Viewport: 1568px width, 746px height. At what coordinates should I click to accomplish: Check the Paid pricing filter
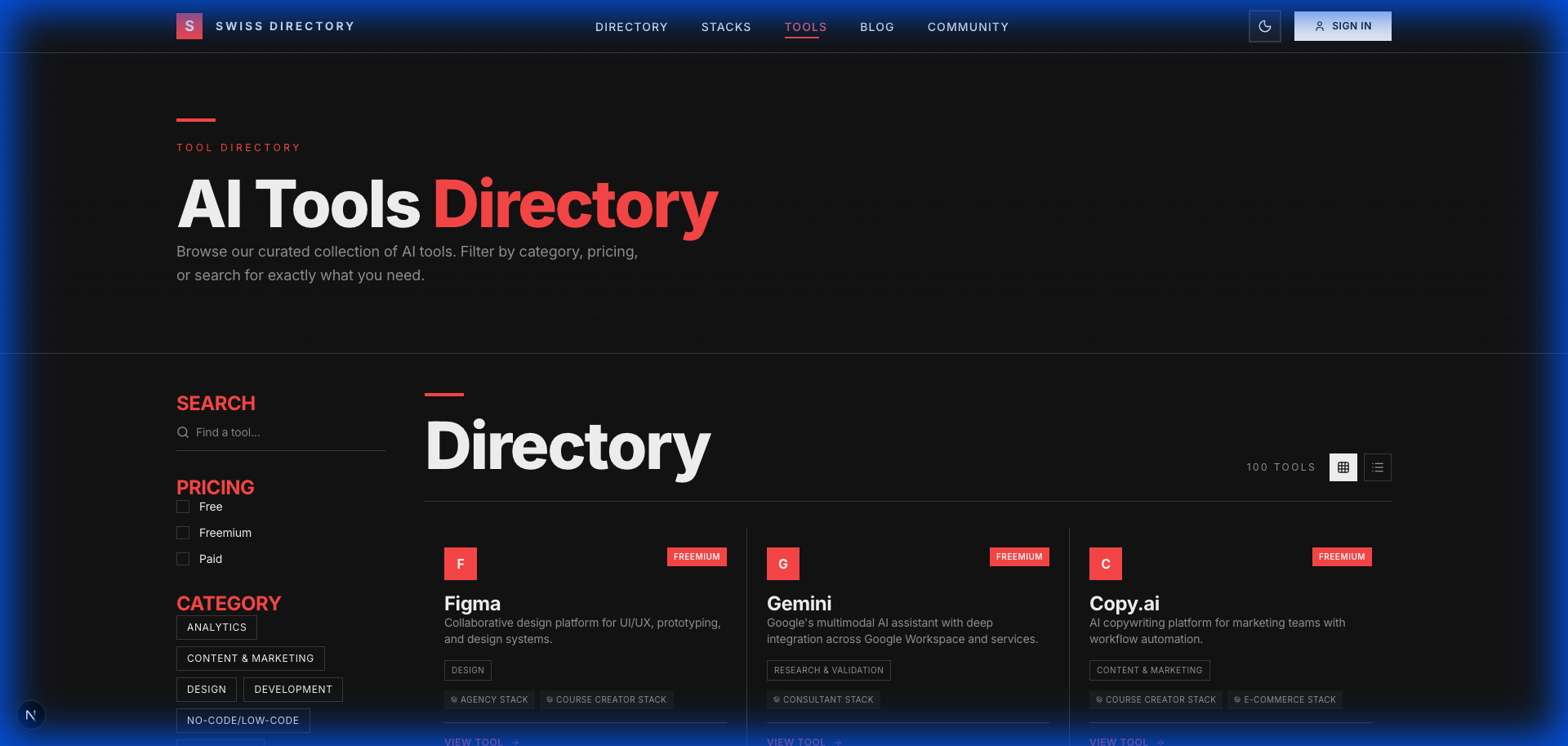[x=183, y=559]
